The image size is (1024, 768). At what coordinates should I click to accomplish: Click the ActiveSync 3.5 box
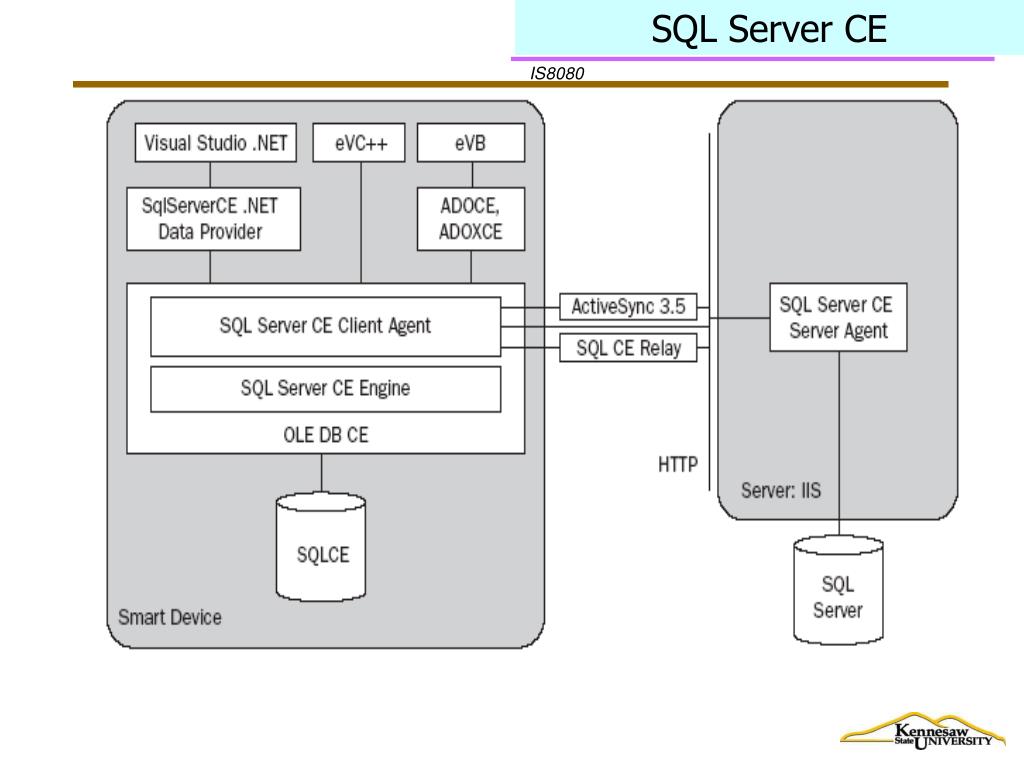point(628,306)
